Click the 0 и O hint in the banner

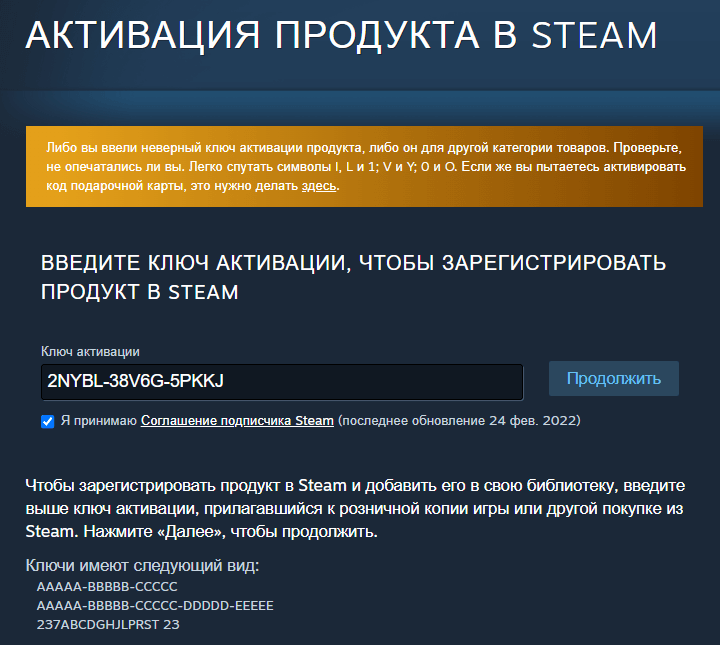[439, 167]
